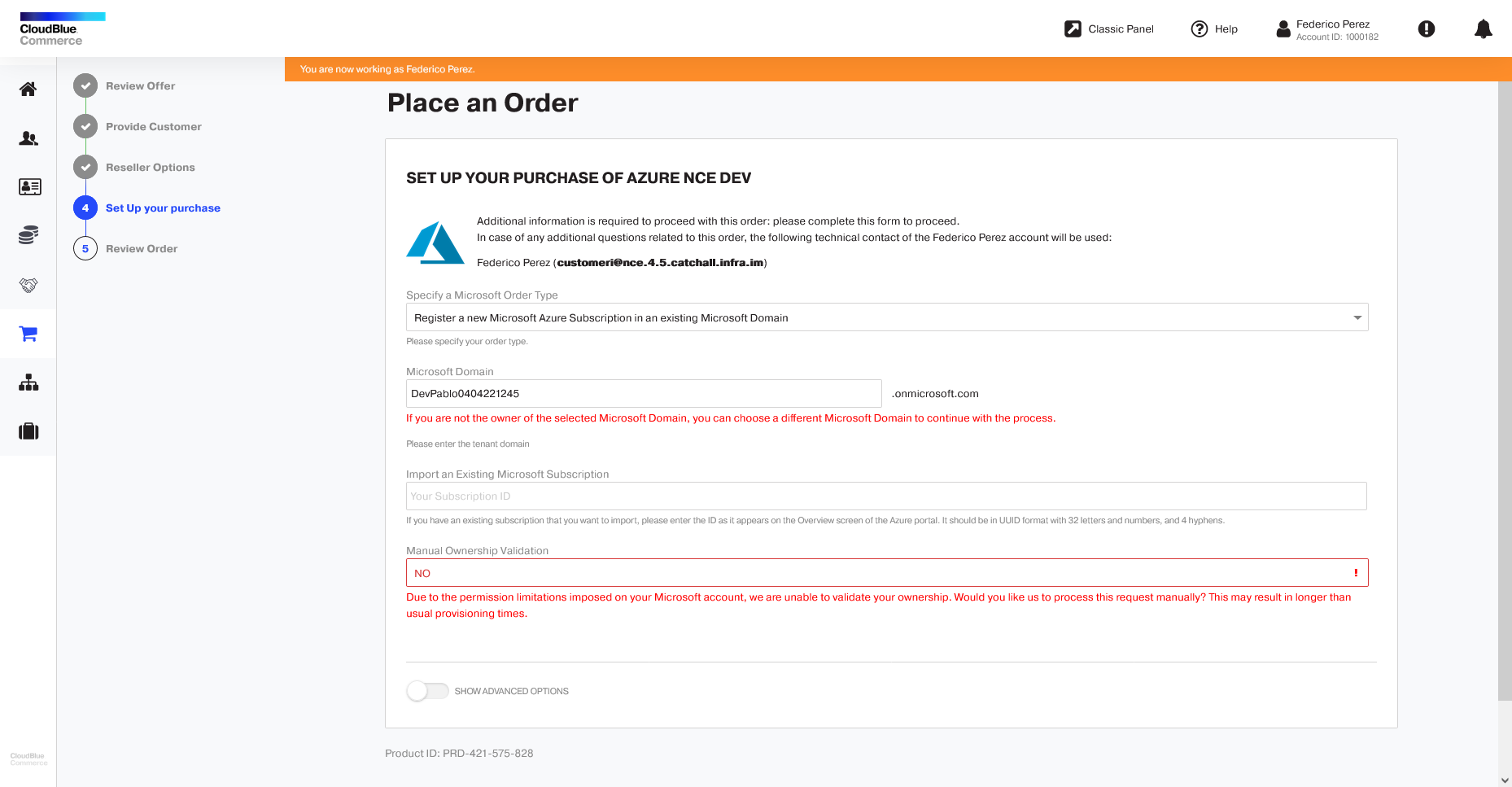Select Set Up your purchase step

(x=163, y=208)
